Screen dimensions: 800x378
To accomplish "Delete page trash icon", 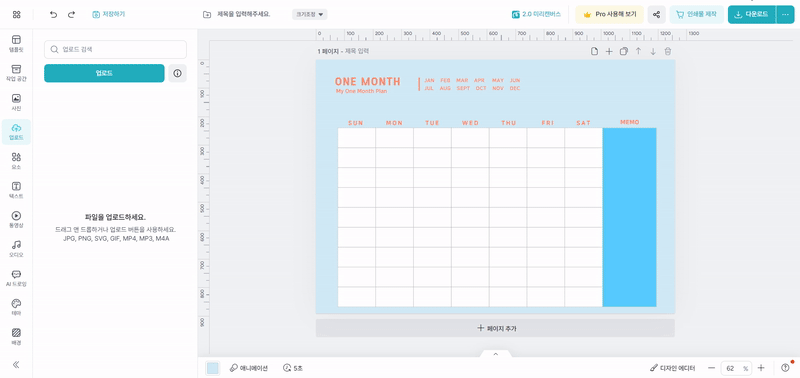I will click(x=668, y=51).
